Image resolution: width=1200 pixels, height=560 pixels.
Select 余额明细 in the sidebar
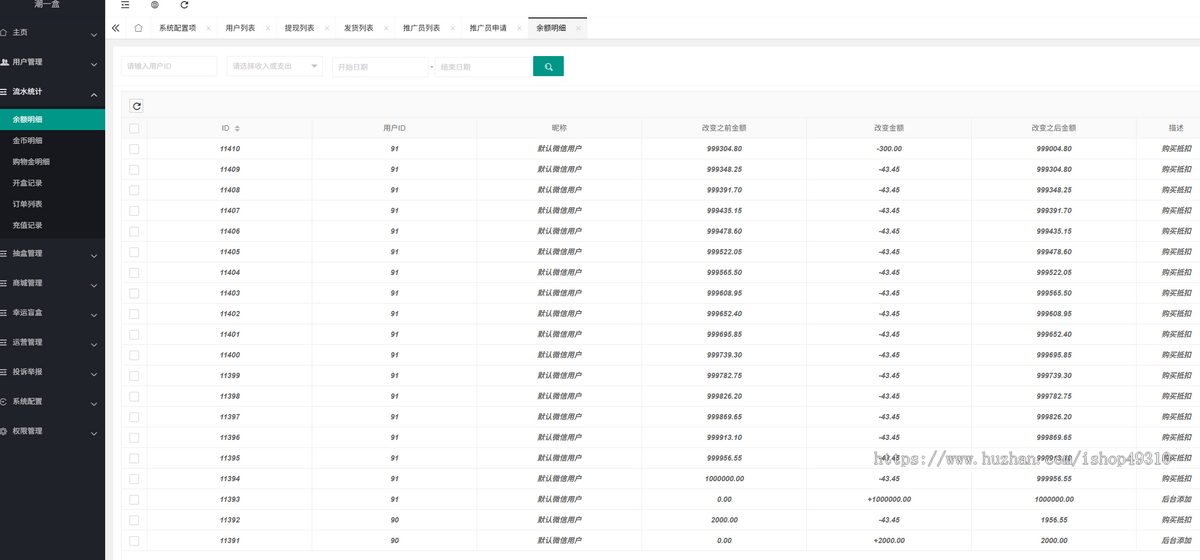click(52, 120)
